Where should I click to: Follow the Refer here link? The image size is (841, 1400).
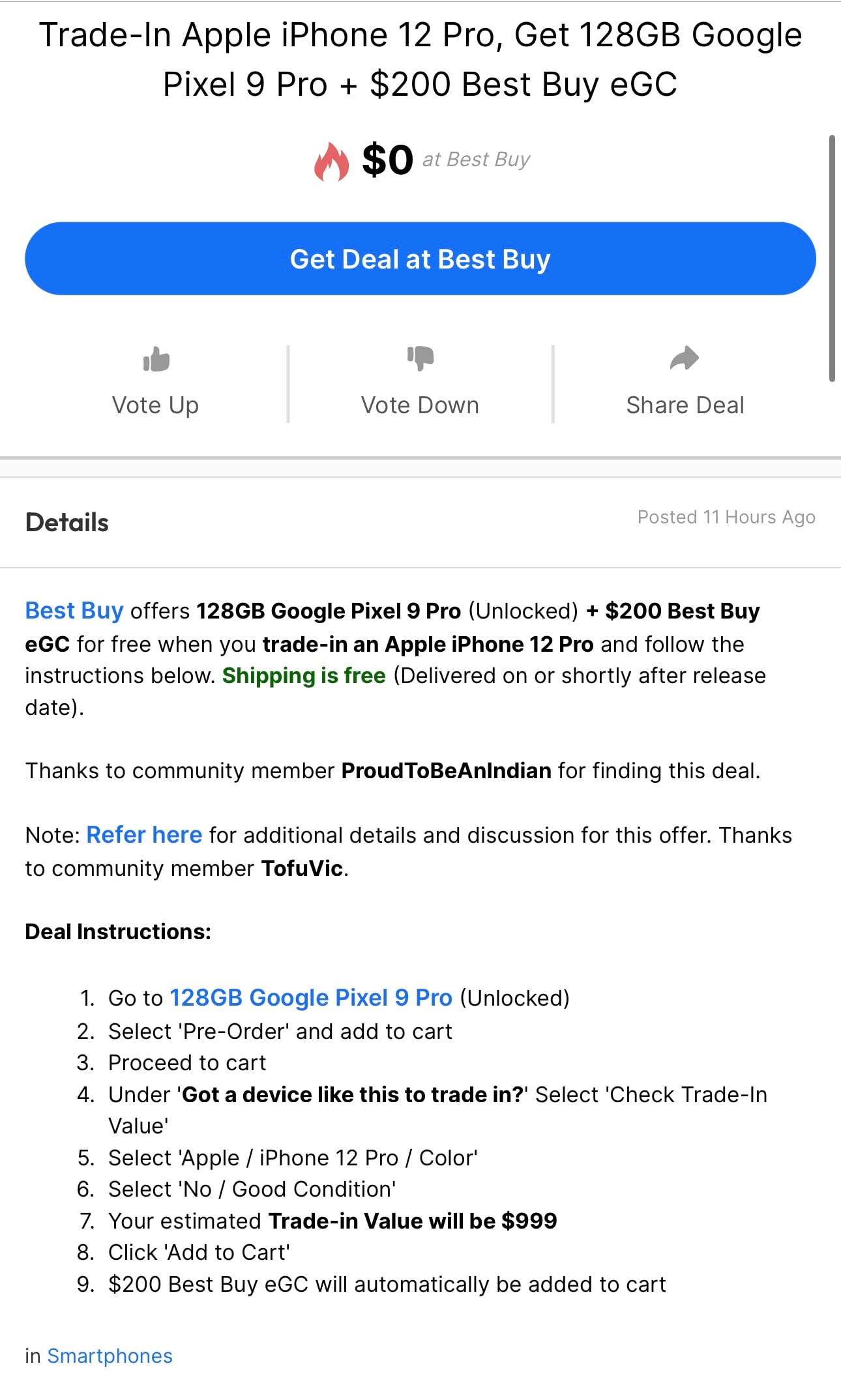click(x=144, y=835)
